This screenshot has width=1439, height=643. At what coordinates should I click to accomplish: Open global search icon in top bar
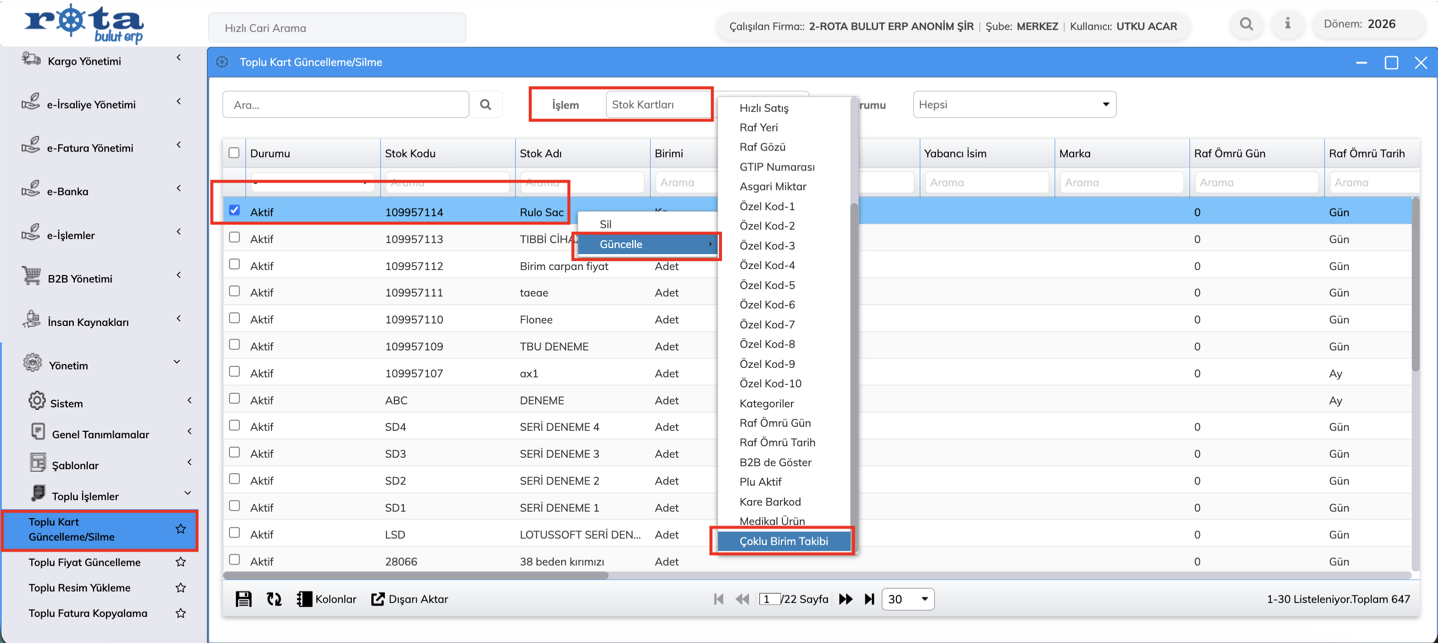(x=1246, y=25)
